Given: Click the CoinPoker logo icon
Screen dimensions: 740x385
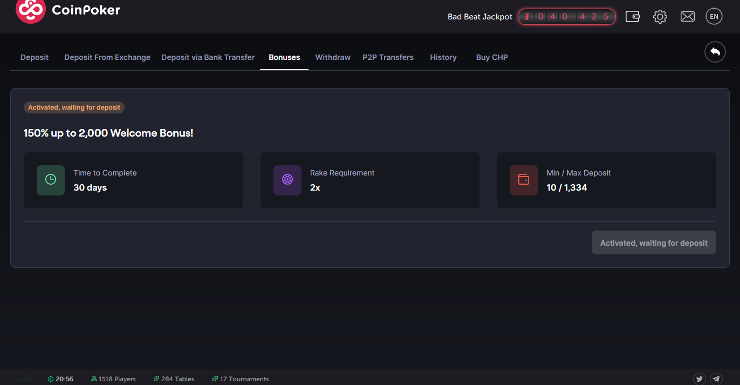Looking at the screenshot, I should [x=31, y=10].
